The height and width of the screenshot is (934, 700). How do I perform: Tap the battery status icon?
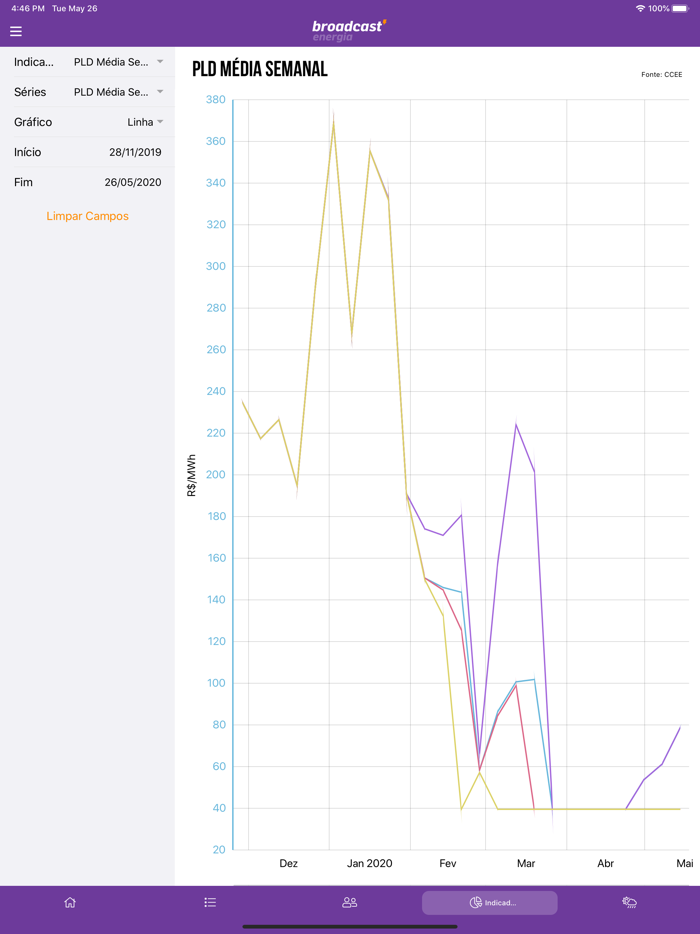tap(680, 8)
